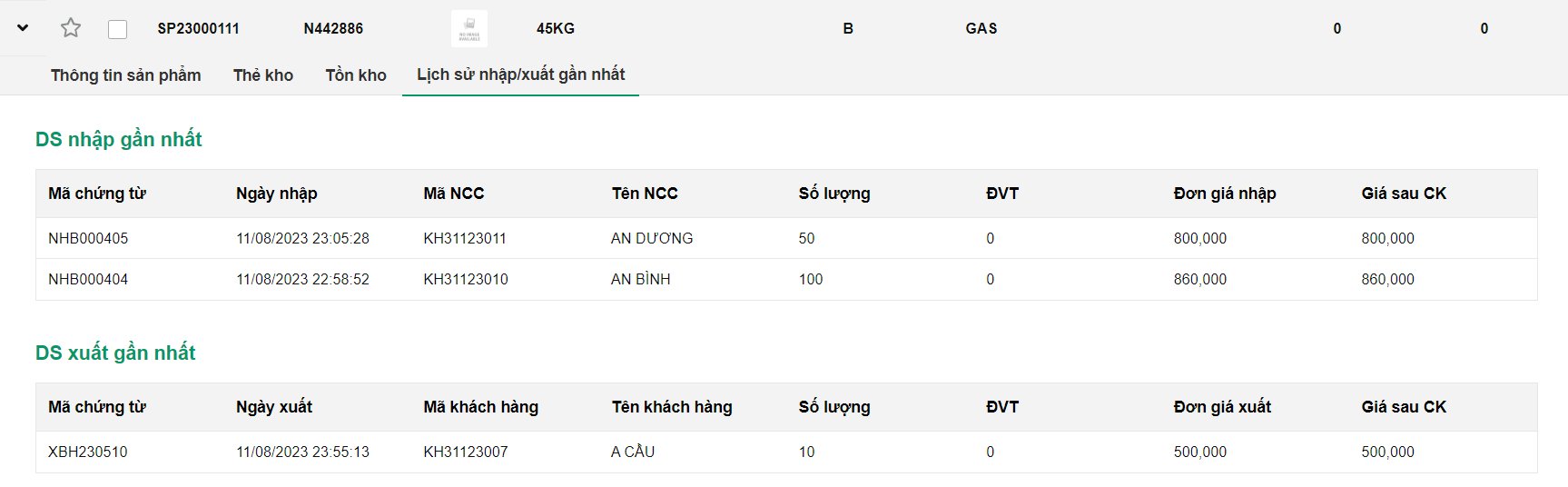The width and height of the screenshot is (1568, 487).
Task: Click product code SP23000111
Action: [199, 28]
